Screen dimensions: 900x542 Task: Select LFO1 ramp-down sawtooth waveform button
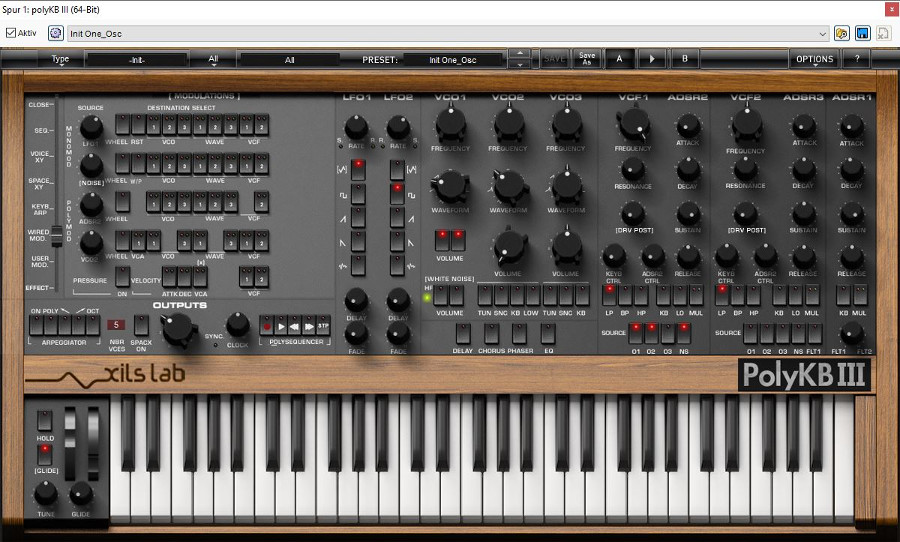click(358, 242)
